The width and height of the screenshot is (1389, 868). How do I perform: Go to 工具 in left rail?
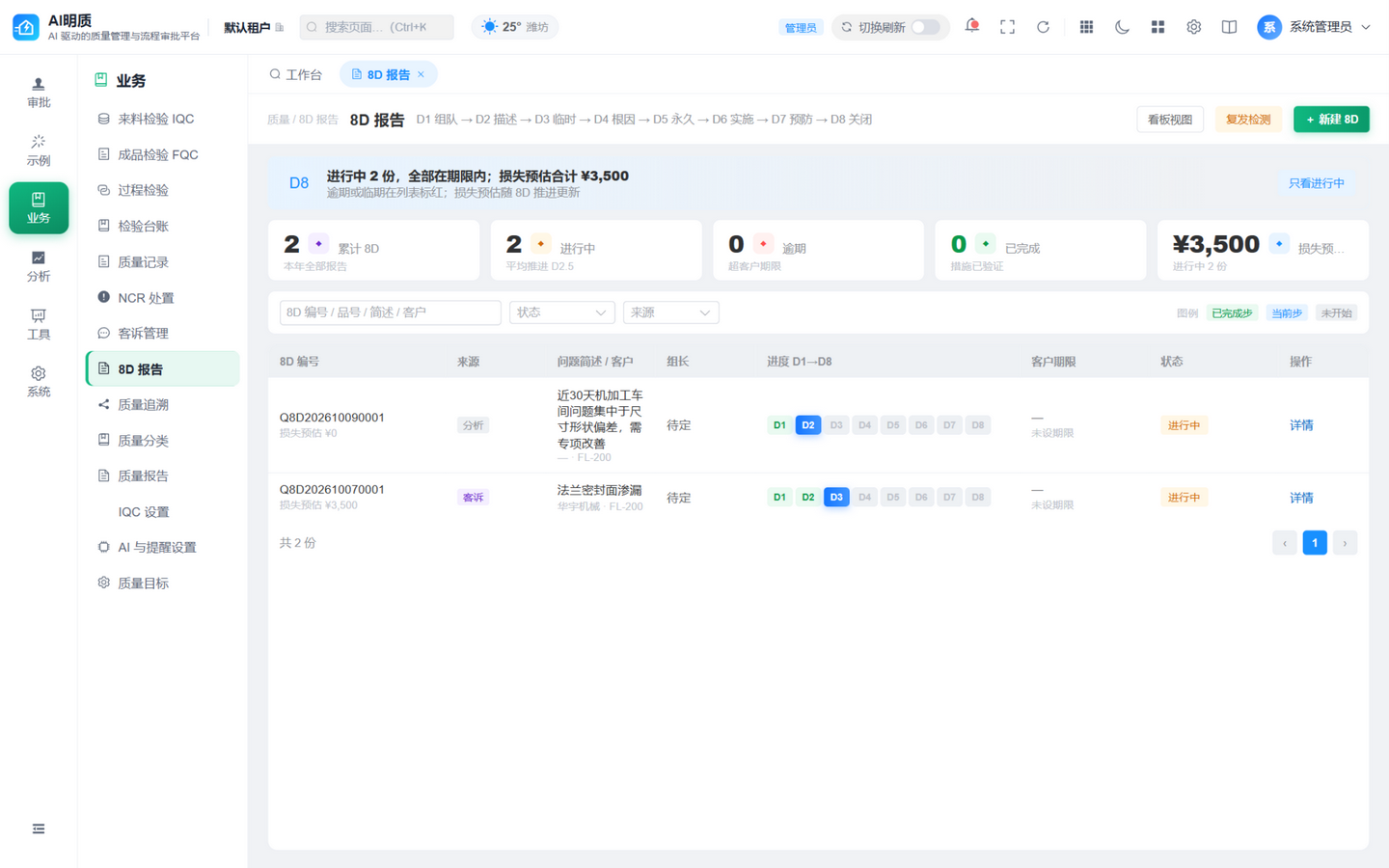pyautogui.click(x=39, y=324)
